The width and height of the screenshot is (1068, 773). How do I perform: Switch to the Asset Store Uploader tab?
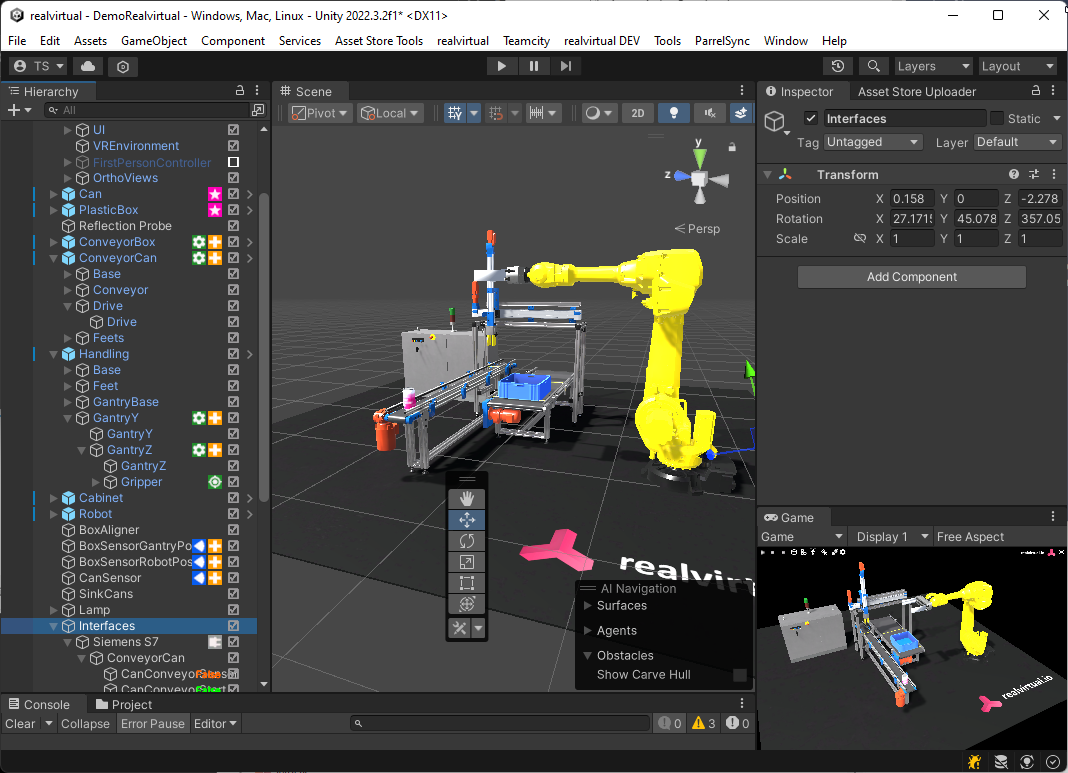(x=916, y=91)
